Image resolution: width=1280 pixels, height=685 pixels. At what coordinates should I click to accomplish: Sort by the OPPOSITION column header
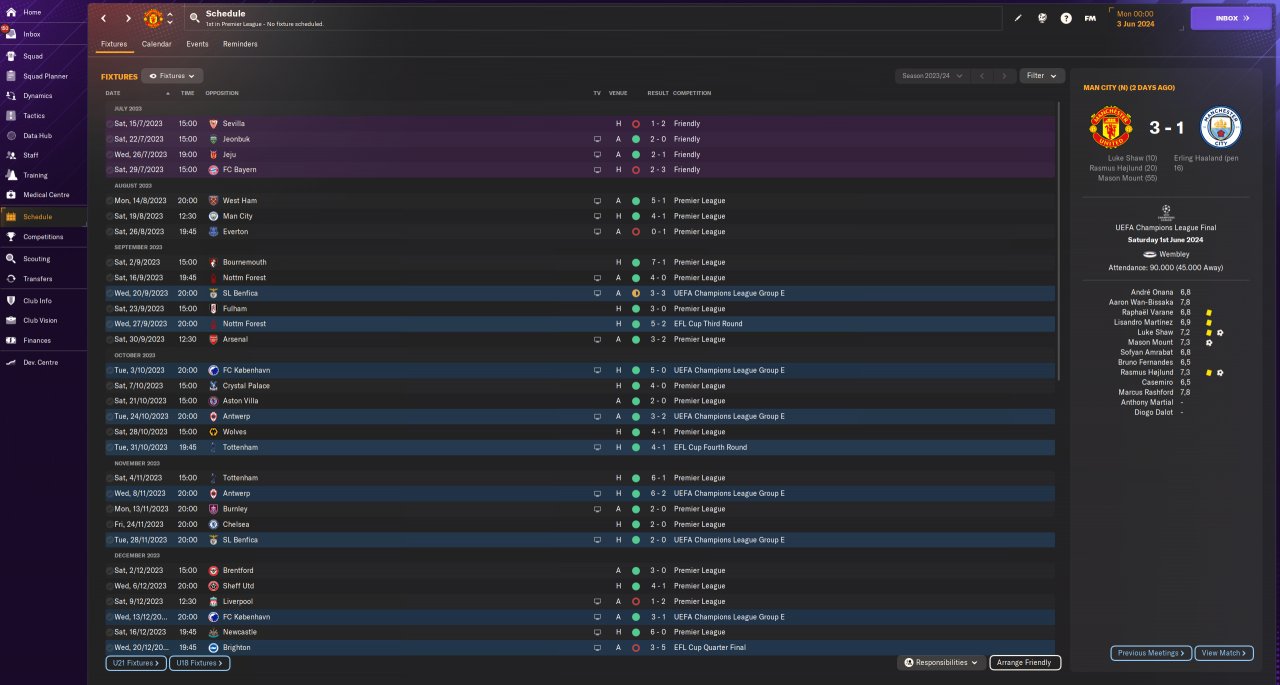[222, 93]
